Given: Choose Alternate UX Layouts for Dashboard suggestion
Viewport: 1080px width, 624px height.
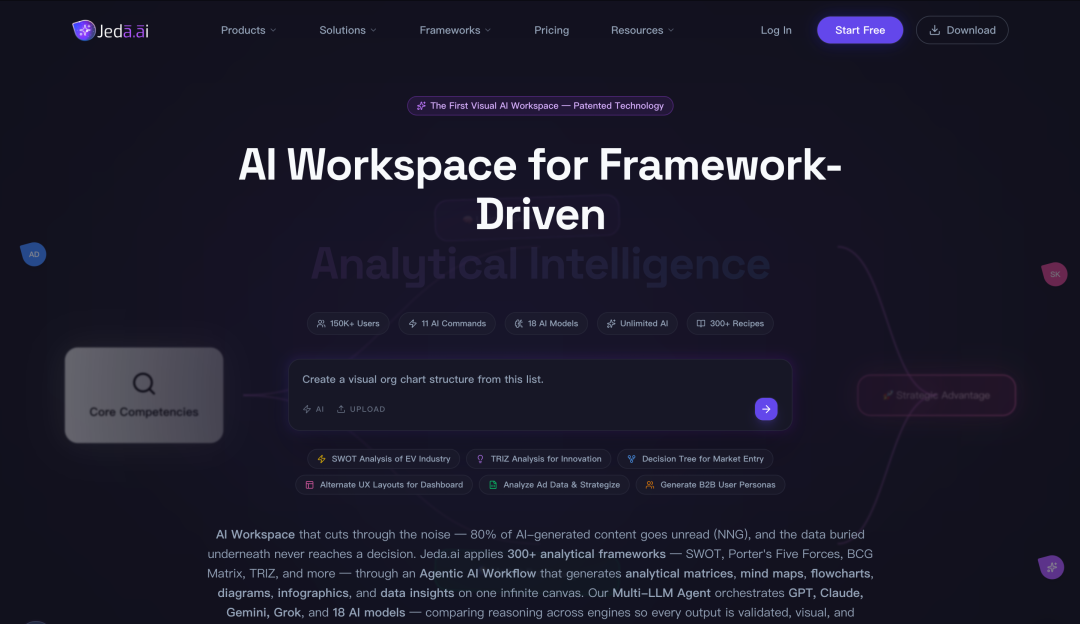Looking at the screenshot, I should (x=384, y=485).
